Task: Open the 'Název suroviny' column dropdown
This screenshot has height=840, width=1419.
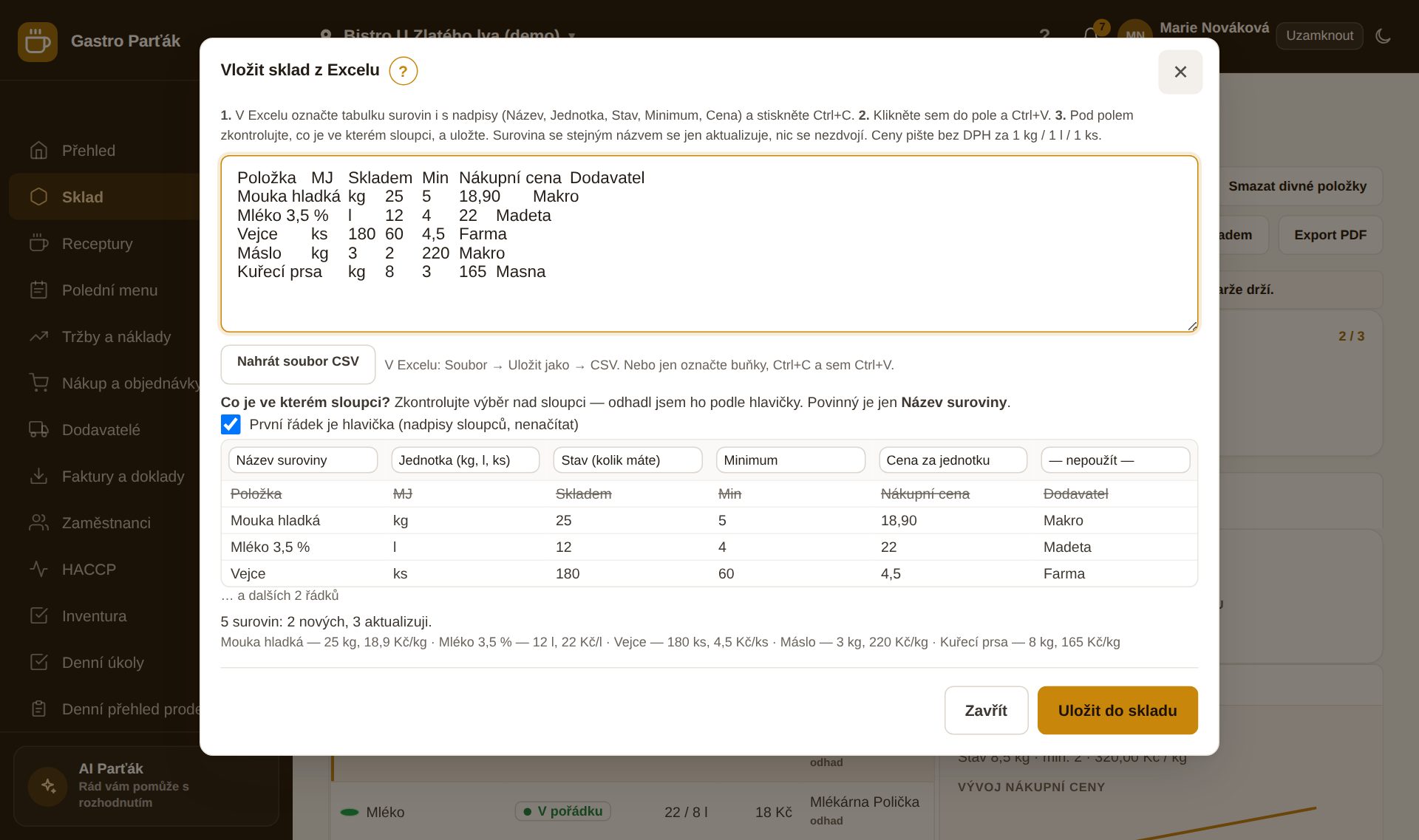Action: click(303, 460)
